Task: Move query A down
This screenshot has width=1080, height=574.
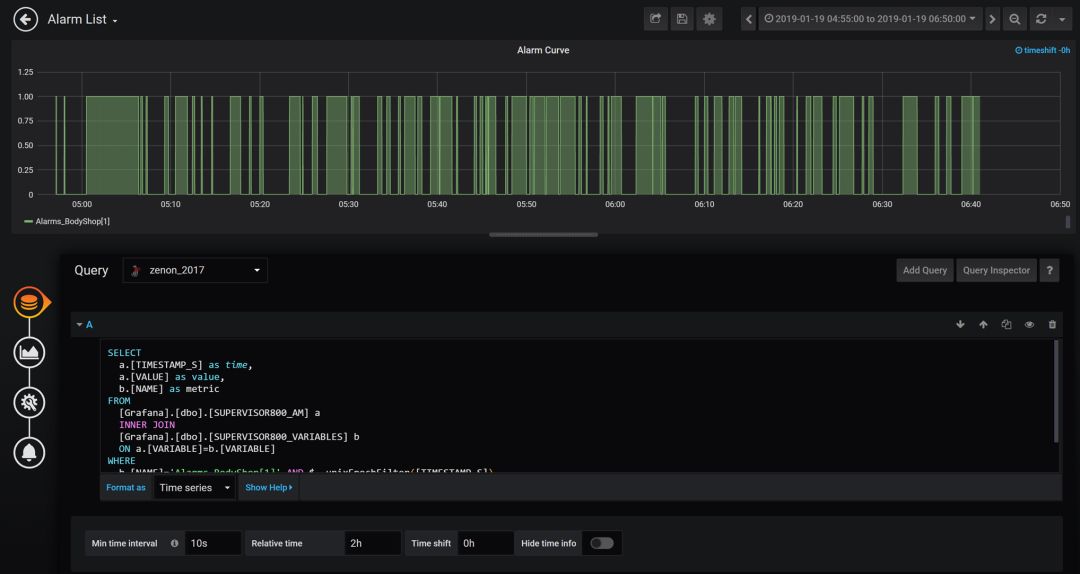Action: pyautogui.click(x=961, y=325)
